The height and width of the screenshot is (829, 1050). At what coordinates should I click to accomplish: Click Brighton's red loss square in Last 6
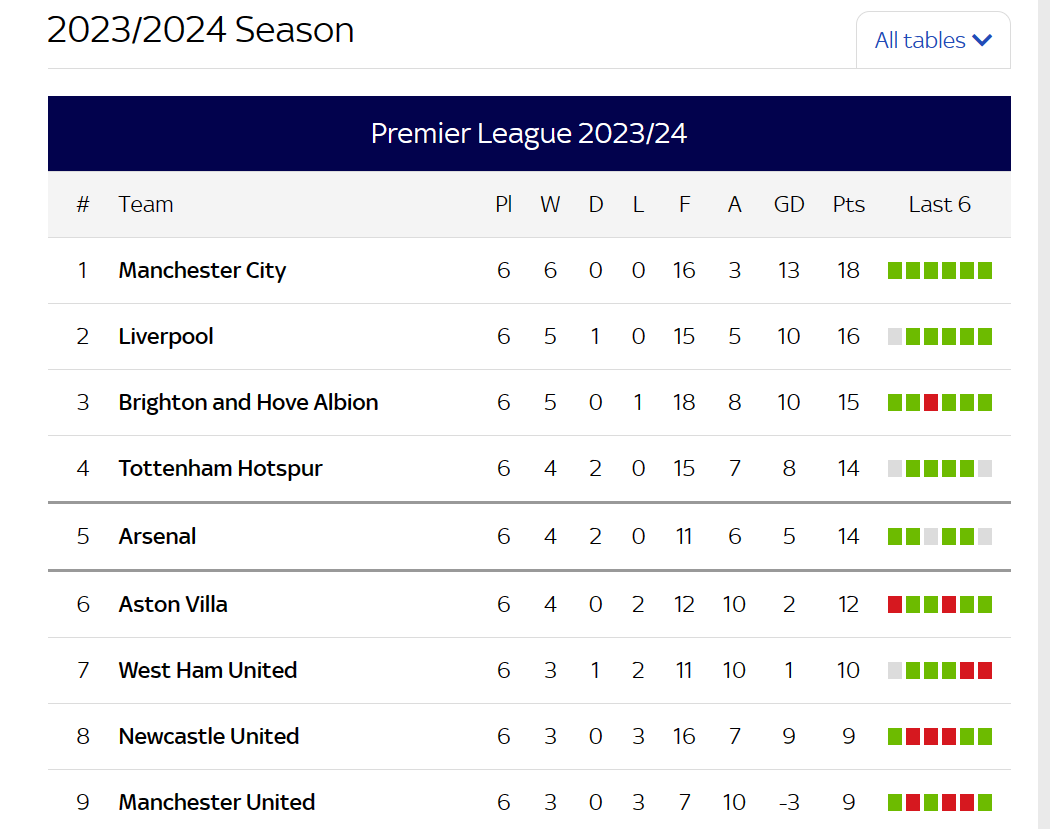pyautogui.click(x=931, y=402)
